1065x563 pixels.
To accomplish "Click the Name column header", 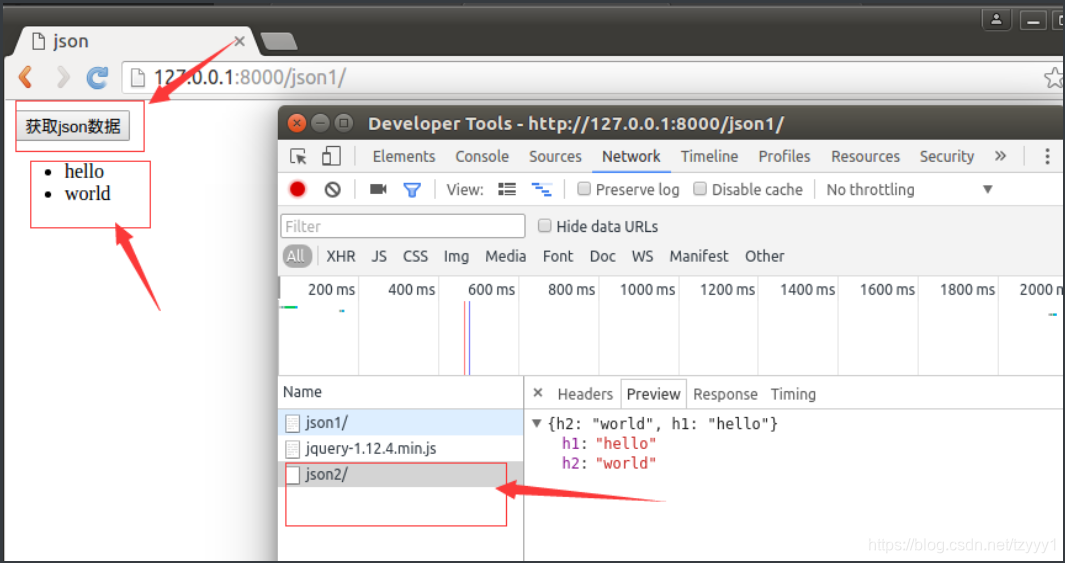I will click(x=401, y=392).
